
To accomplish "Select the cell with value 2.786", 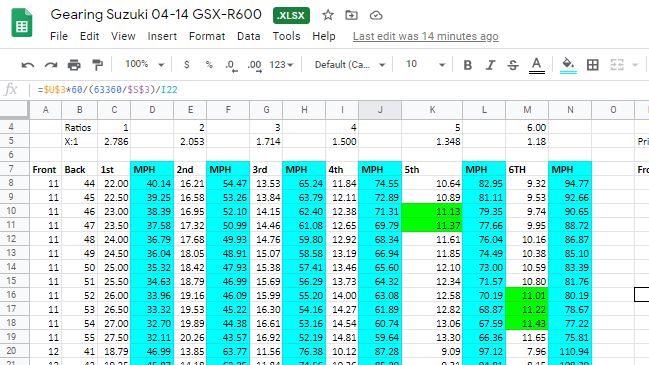I will (x=114, y=141).
